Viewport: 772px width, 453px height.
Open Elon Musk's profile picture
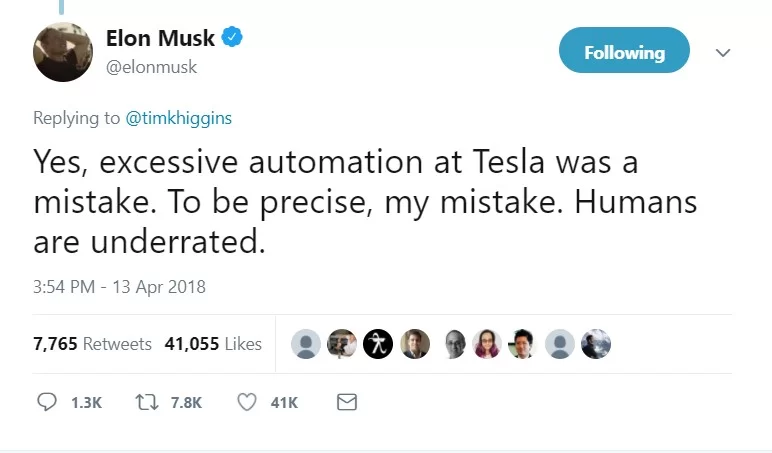click(64, 51)
